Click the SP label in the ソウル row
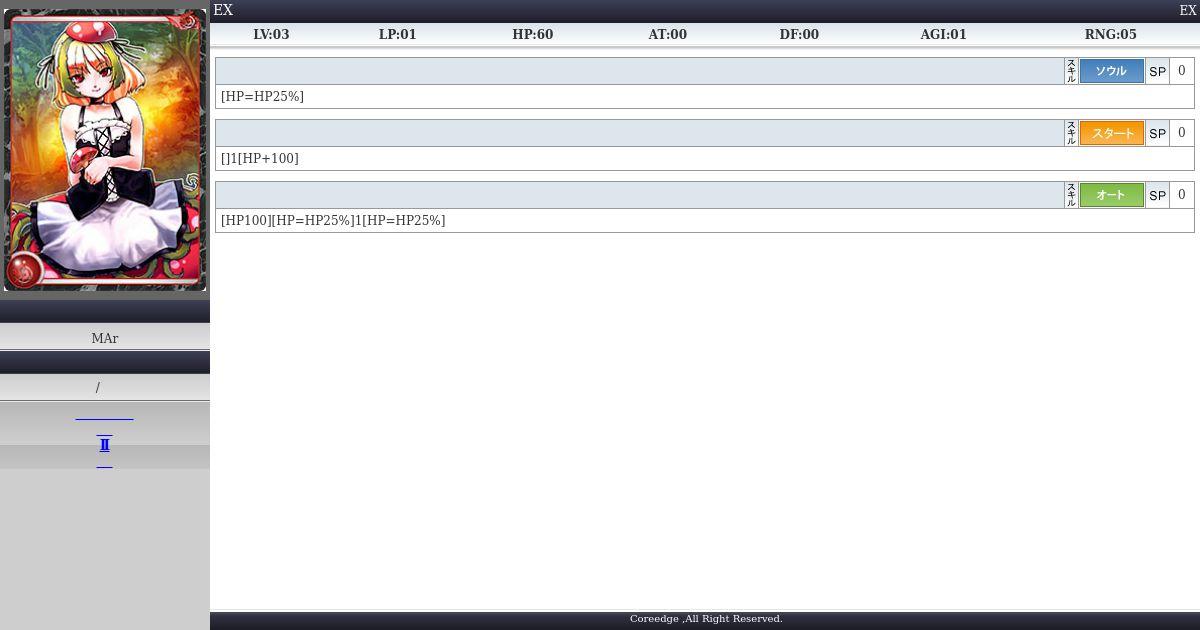1200x630 pixels. (1157, 71)
